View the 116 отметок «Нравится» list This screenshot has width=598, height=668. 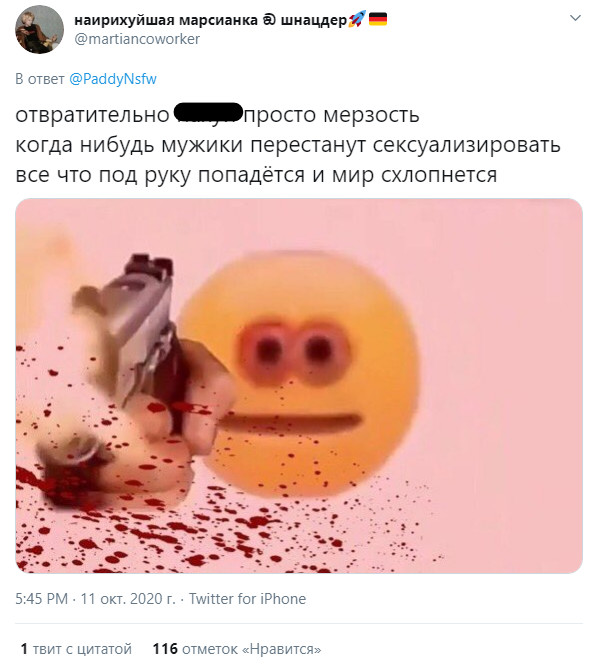(237, 649)
